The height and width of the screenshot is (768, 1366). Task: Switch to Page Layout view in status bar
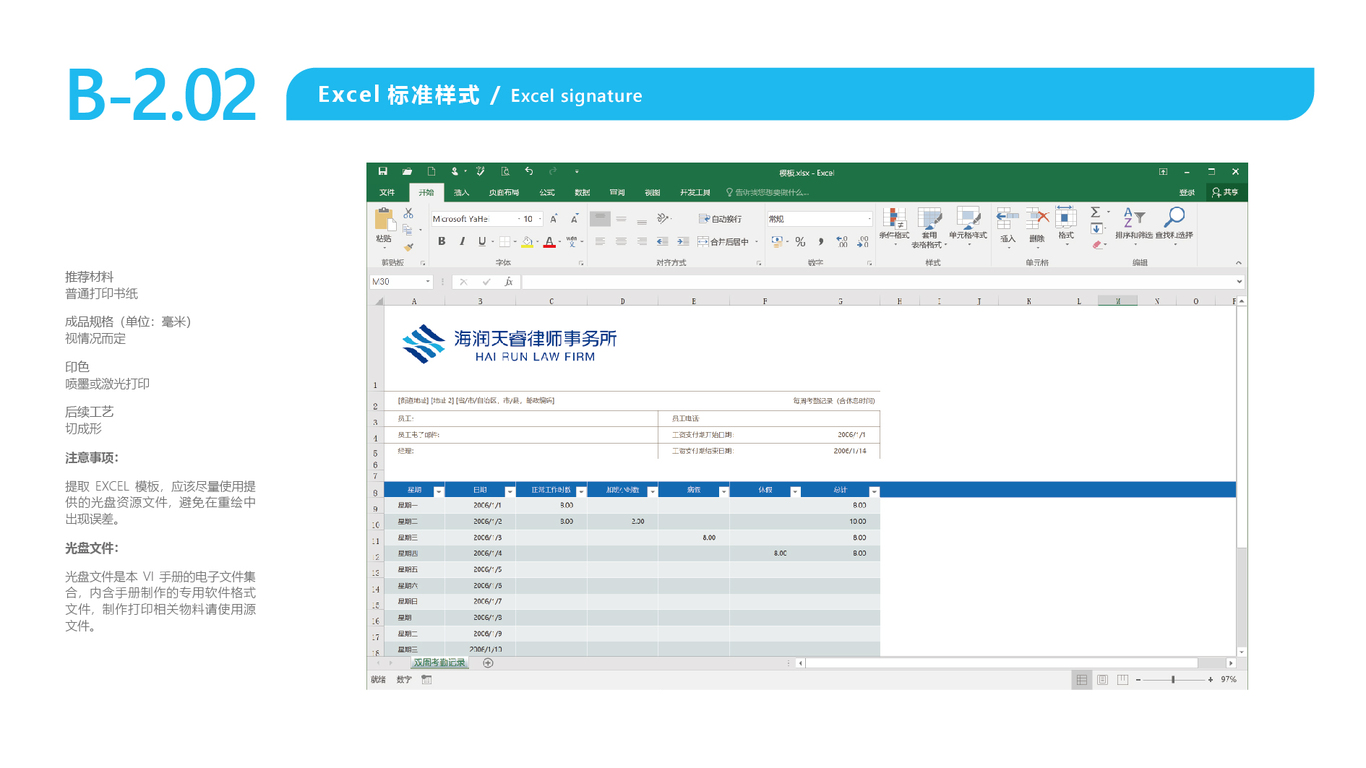pos(1102,680)
